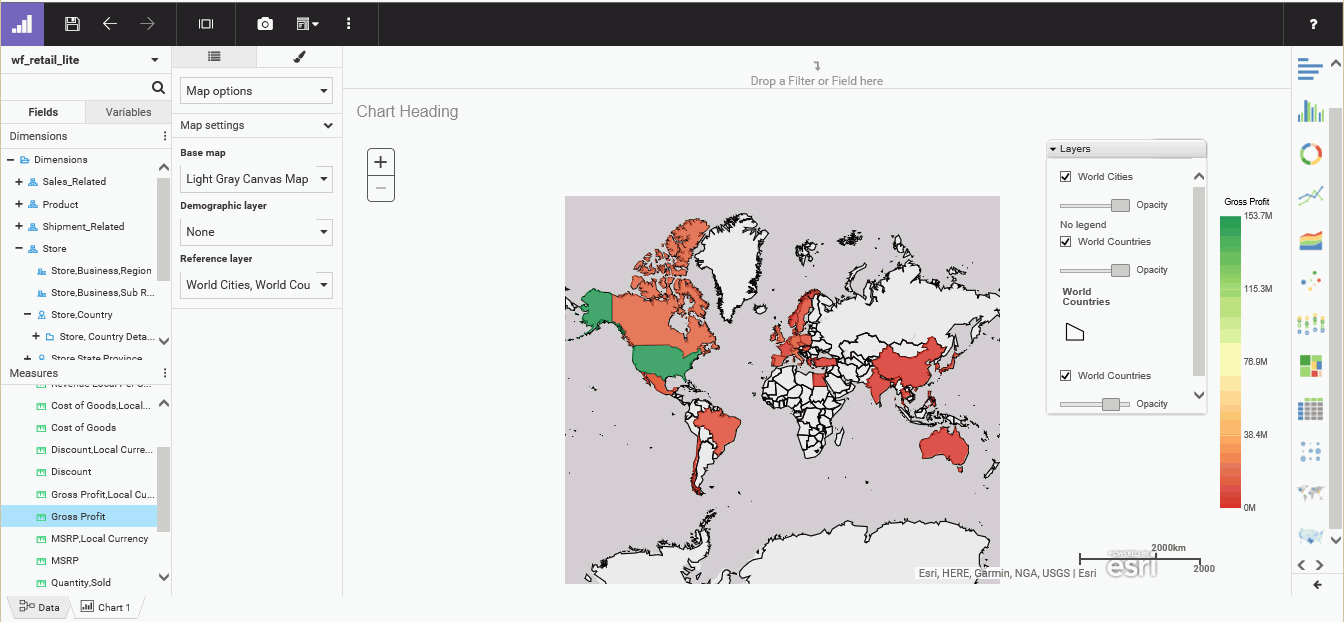Open the wf_retail_lite data source dropdown
Screen dimensions: 1344x622
85,60
